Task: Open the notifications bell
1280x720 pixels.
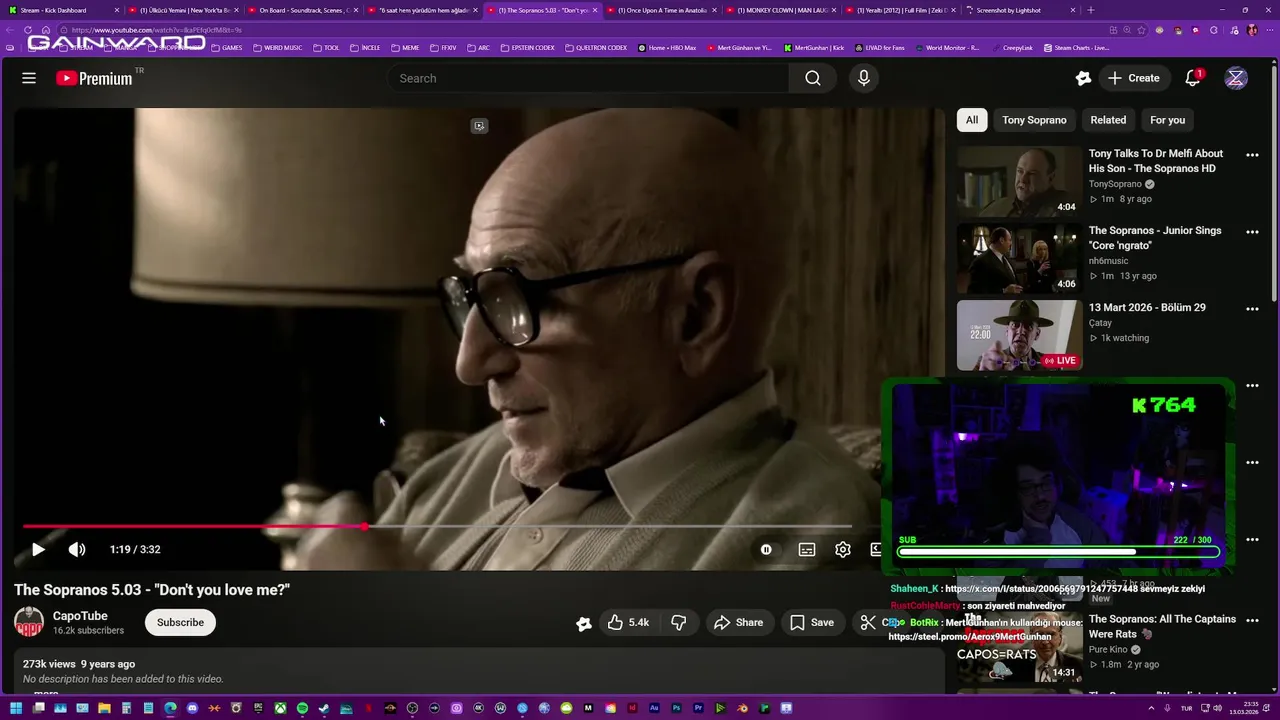Action: 1192,78
